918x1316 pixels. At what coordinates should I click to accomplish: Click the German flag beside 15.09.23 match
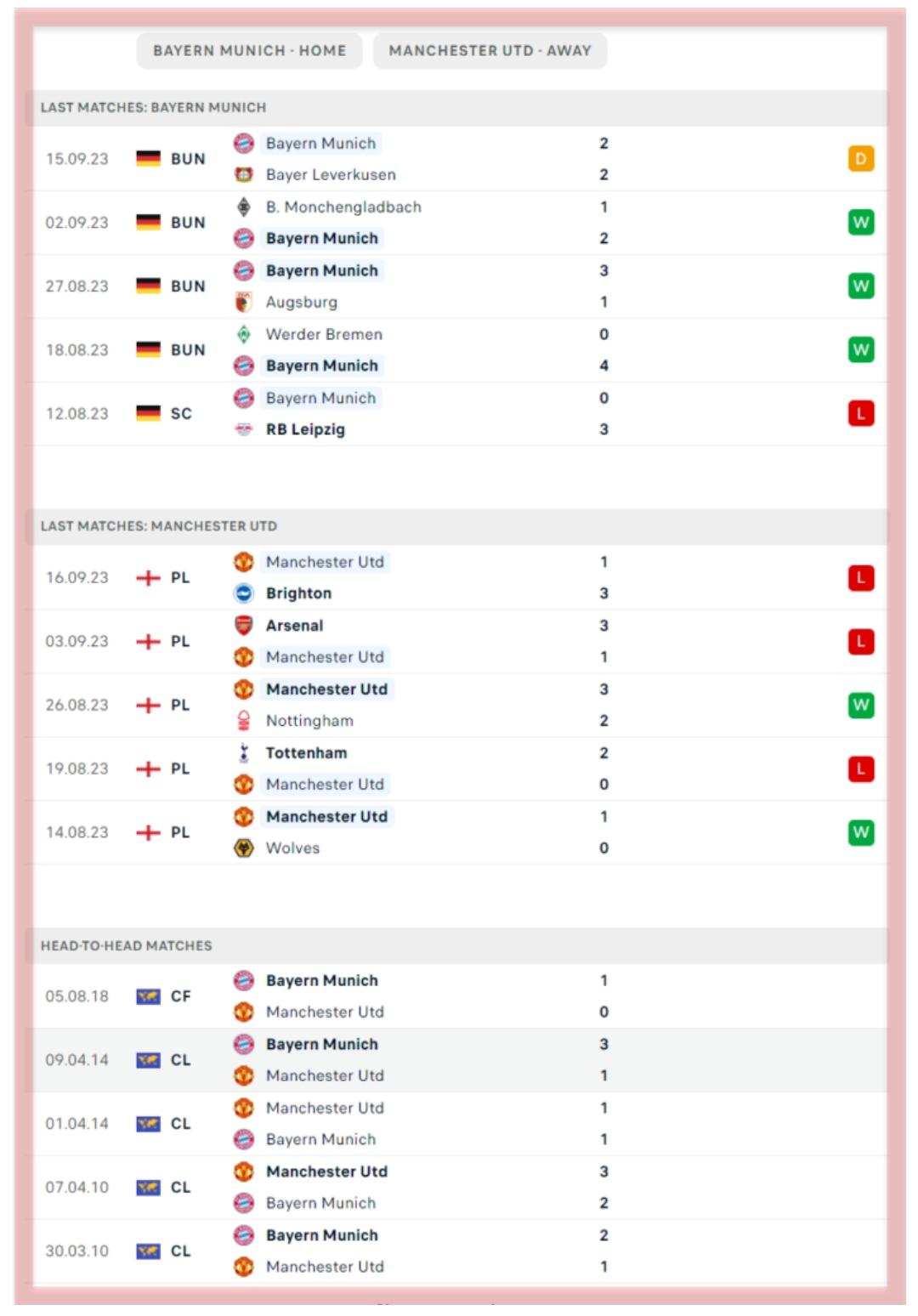(x=149, y=159)
